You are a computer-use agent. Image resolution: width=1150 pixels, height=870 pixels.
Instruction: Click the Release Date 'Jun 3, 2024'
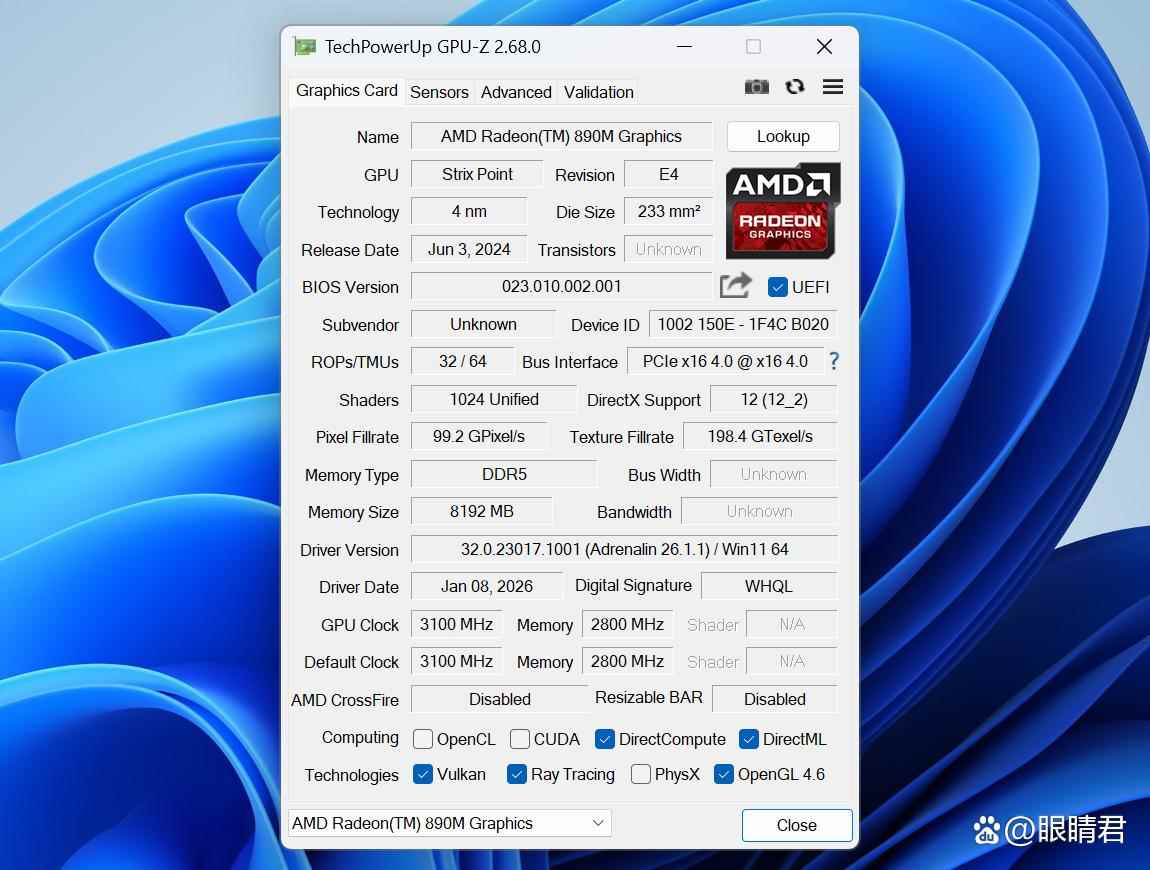point(469,249)
